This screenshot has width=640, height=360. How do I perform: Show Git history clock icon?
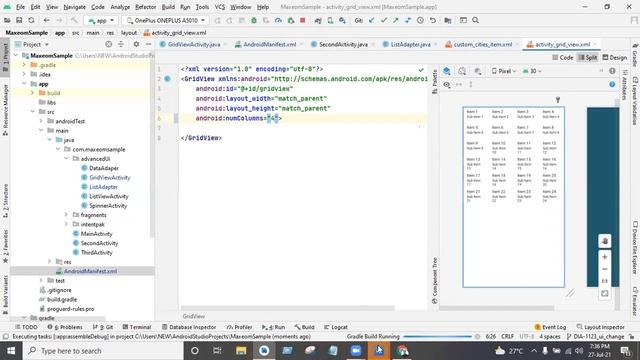click(420, 20)
